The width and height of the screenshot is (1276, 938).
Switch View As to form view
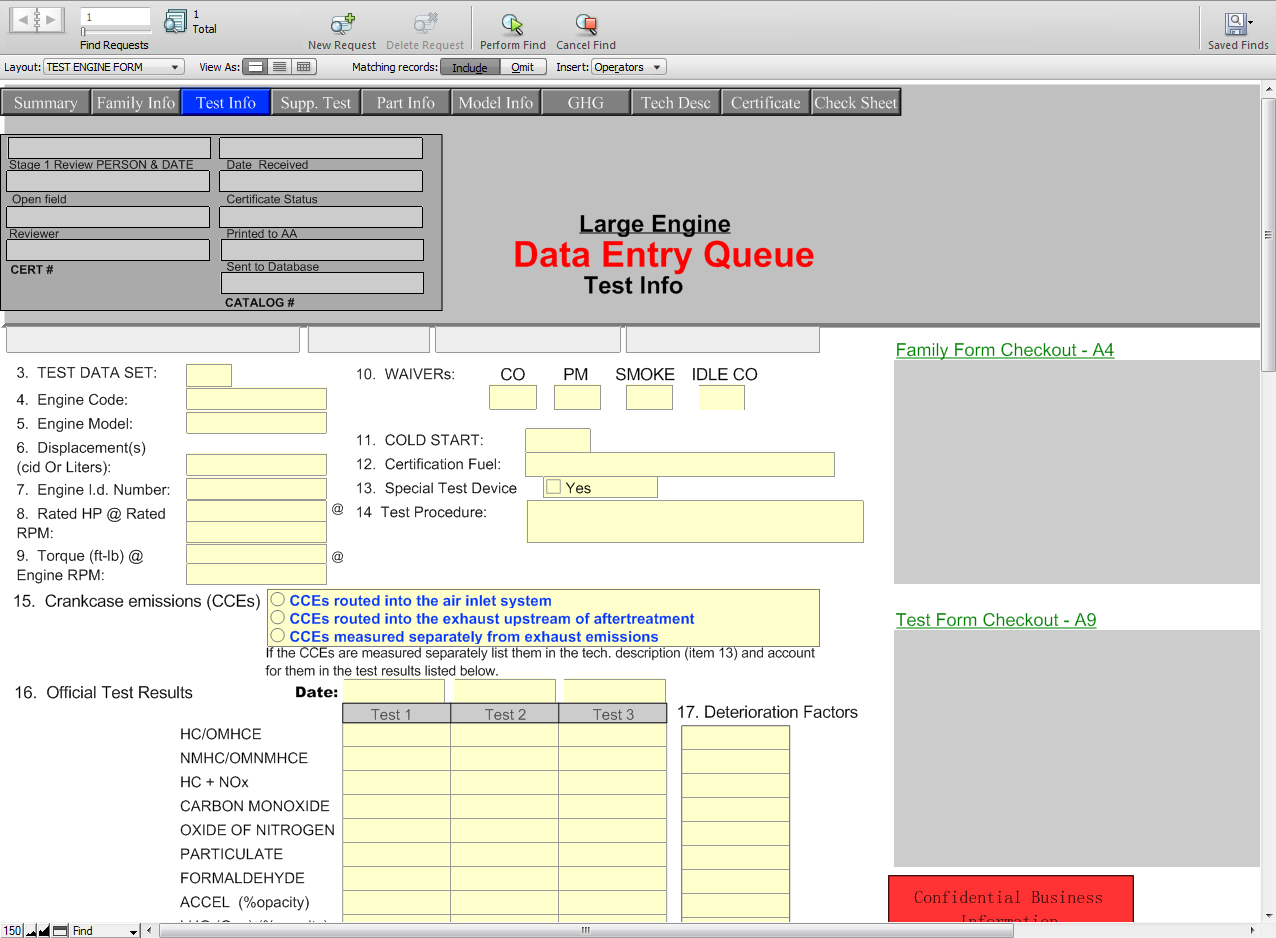(255, 67)
